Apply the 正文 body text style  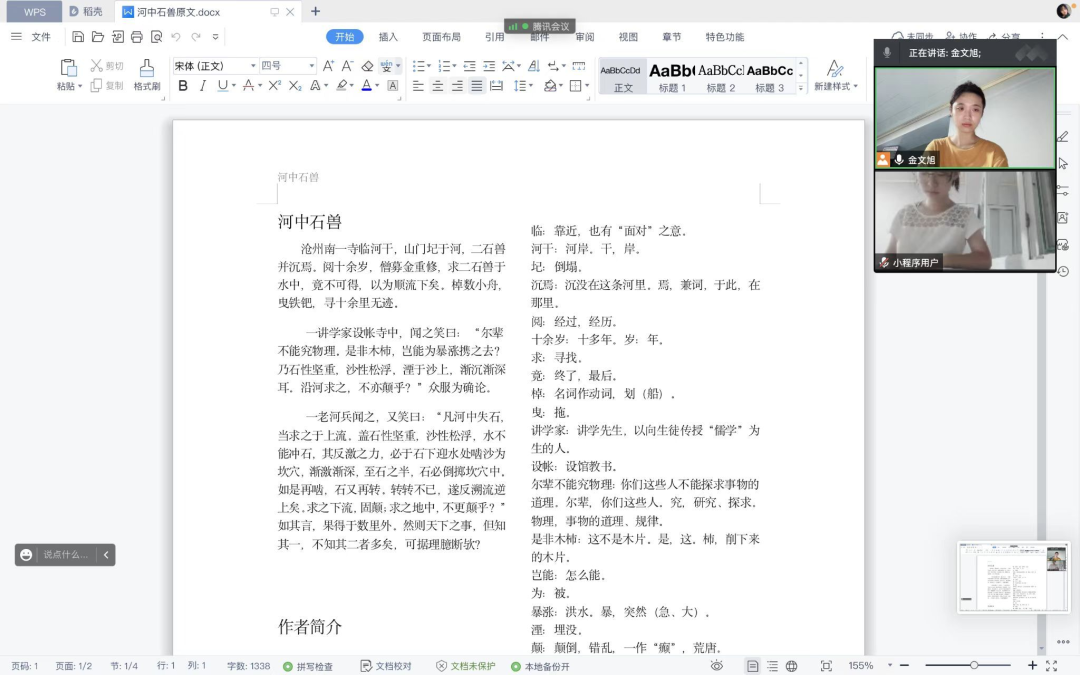pos(623,76)
